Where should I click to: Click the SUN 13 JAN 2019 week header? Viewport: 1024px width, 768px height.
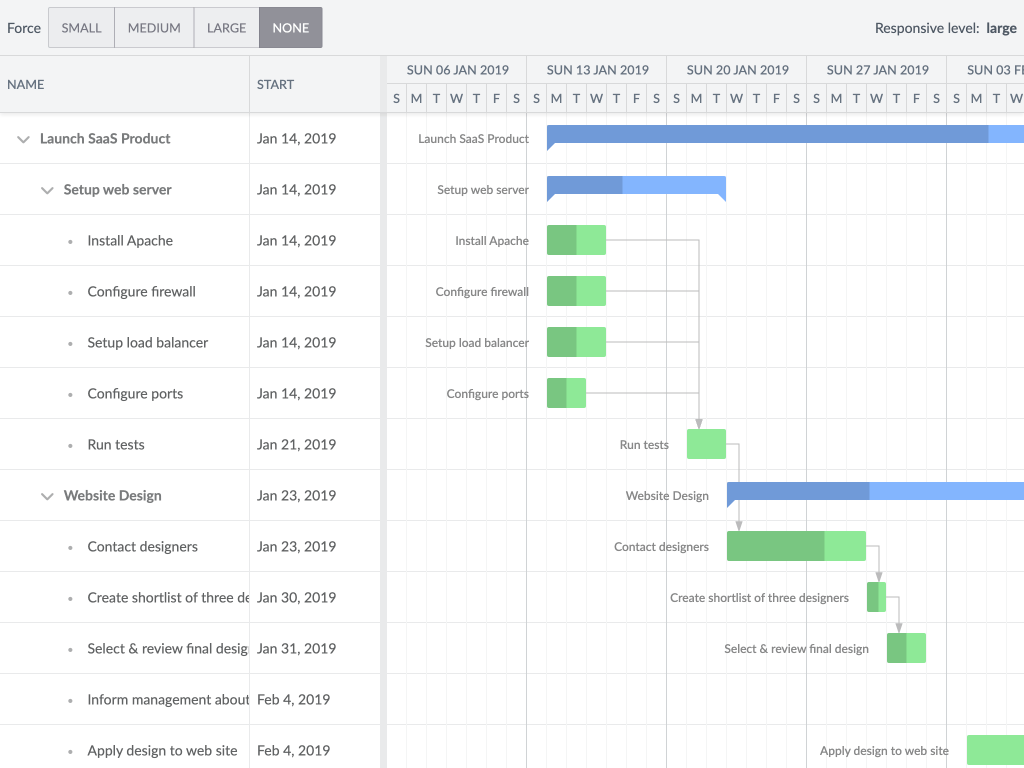[x=597, y=70]
